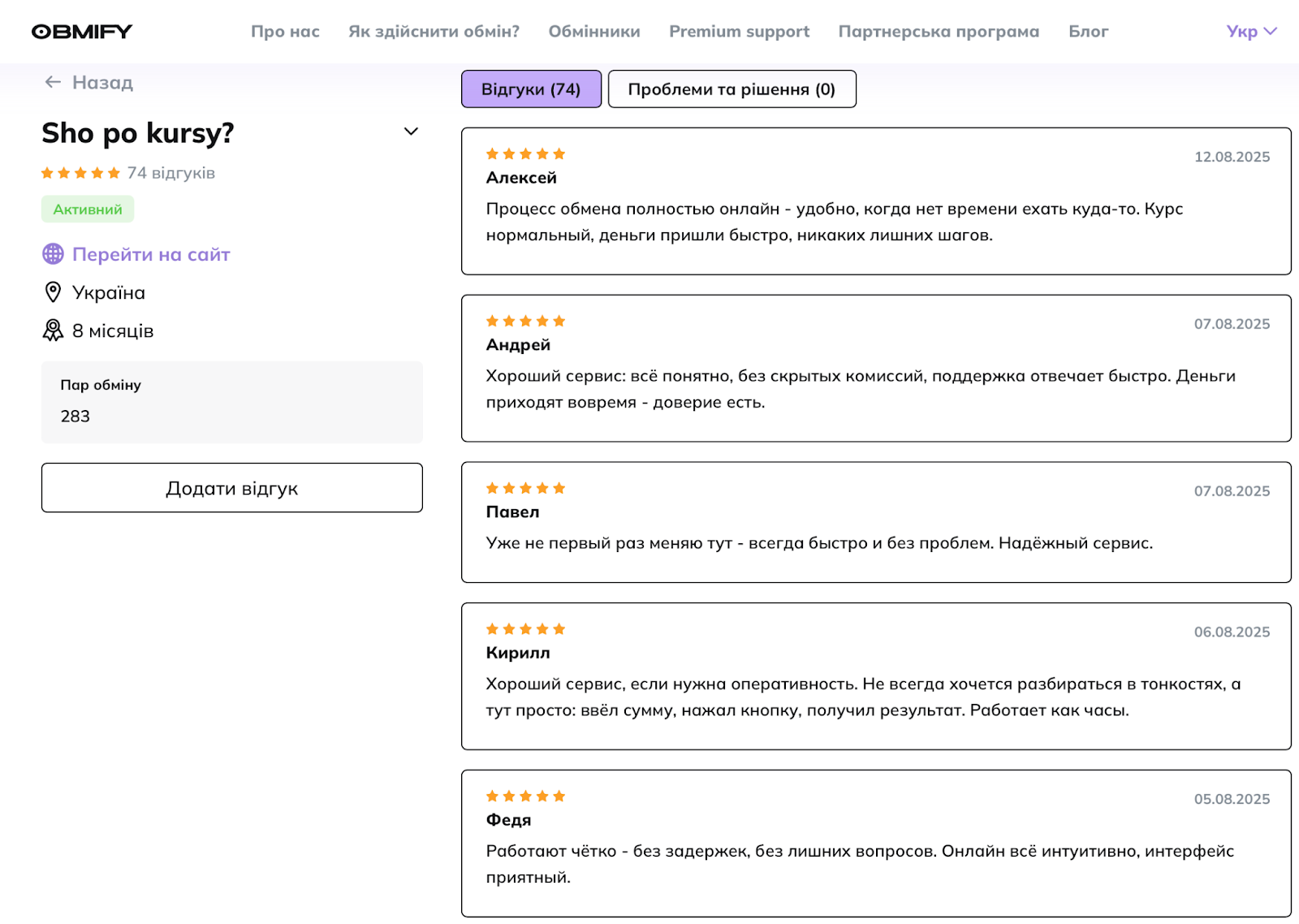The height and width of the screenshot is (924, 1299).
Task: Click the stars in Алексей's review
Action: [x=525, y=154]
